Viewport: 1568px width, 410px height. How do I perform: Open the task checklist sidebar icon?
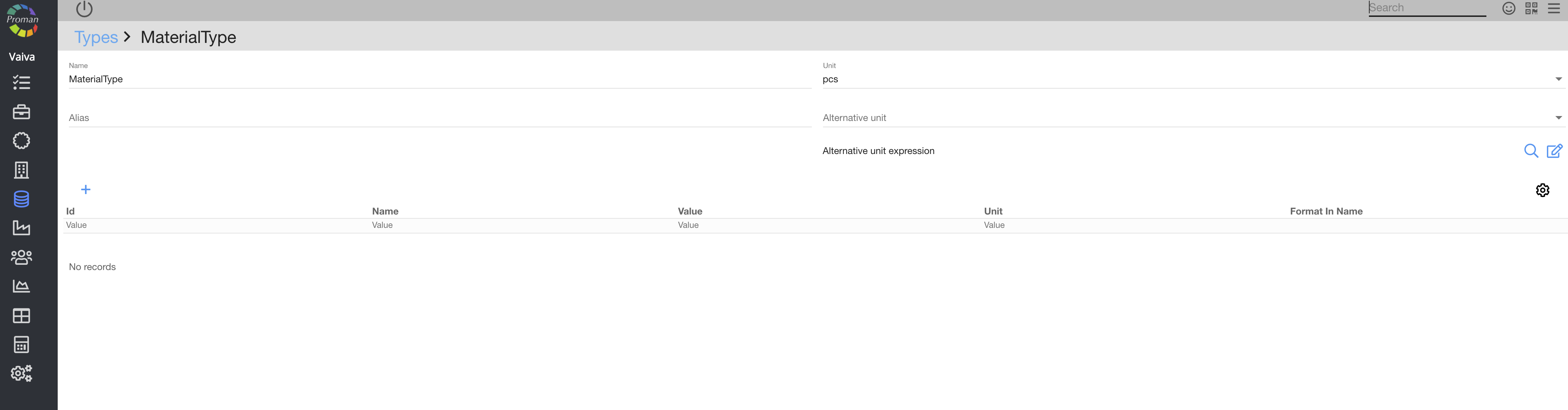21,83
